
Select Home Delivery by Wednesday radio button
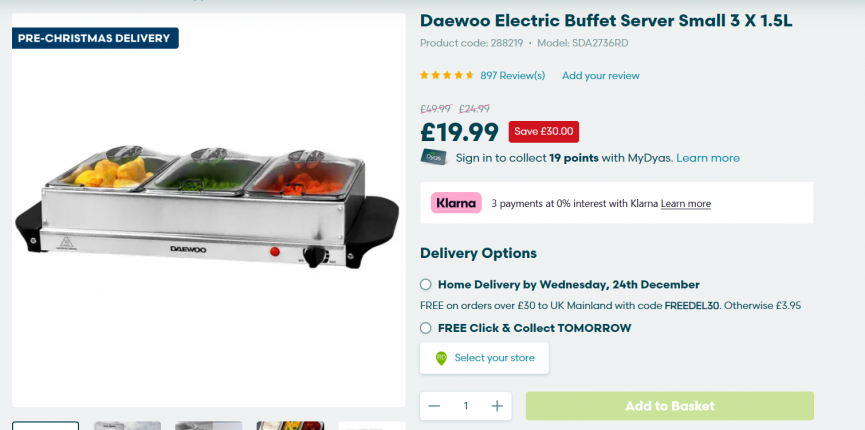(425, 284)
